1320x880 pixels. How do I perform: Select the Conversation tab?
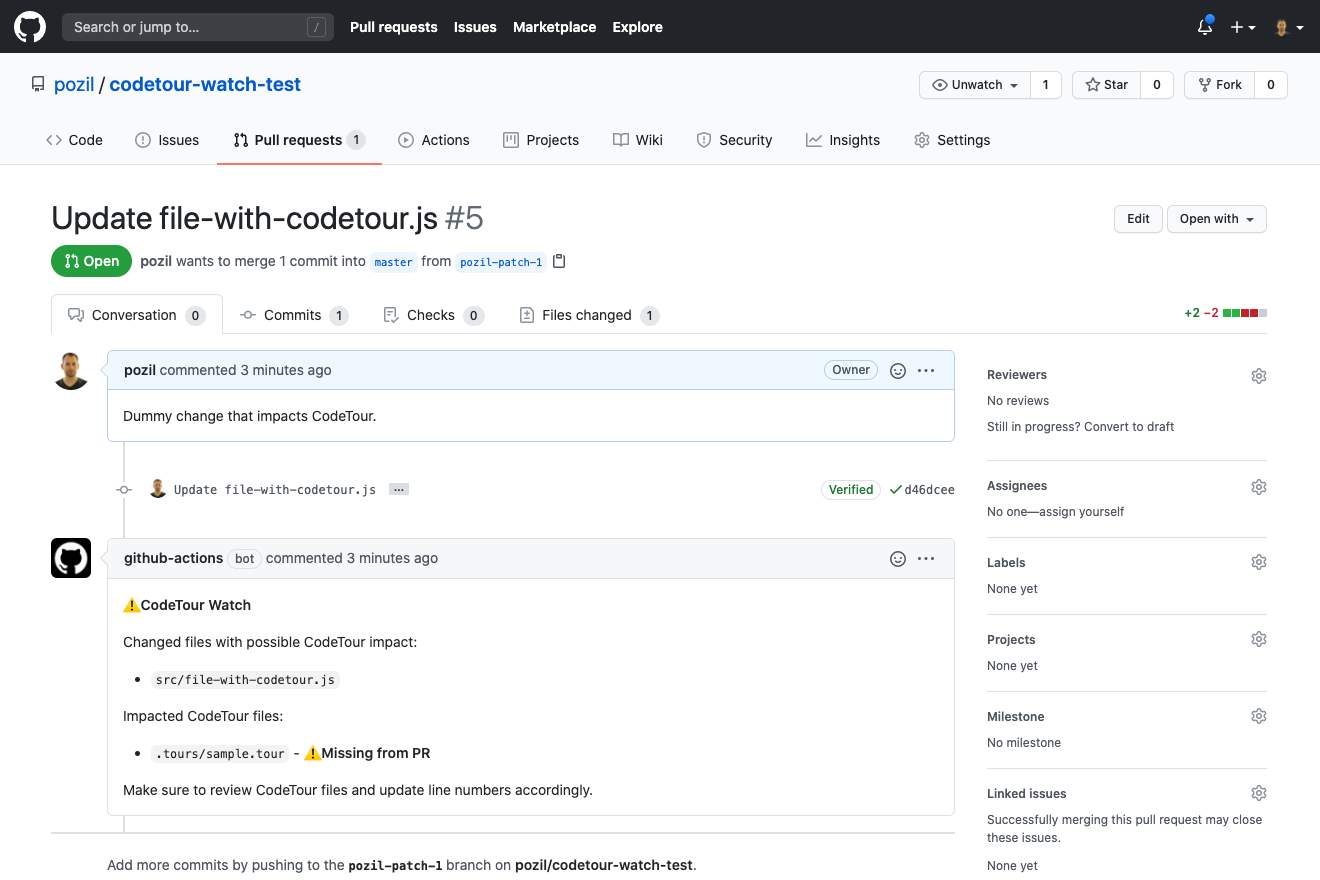coord(137,315)
